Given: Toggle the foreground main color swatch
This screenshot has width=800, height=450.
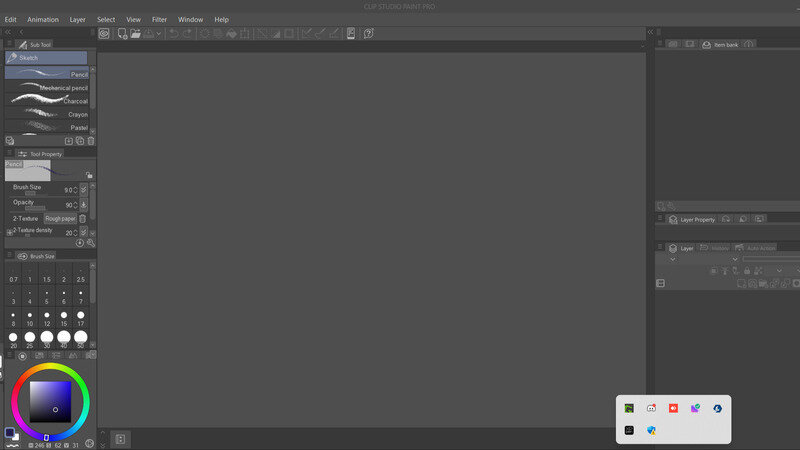Looking at the screenshot, I should (10, 433).
